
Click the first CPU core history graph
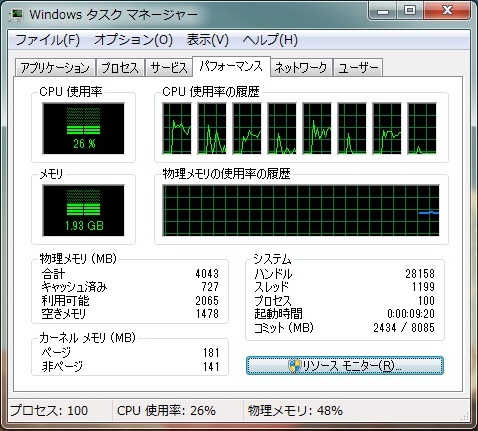(x=177, y=129)
